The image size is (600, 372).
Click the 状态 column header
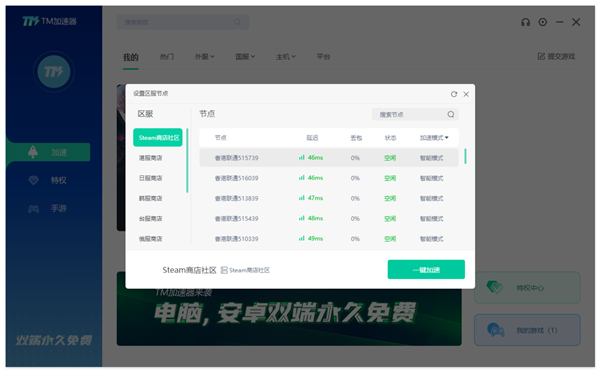(390, 138)
